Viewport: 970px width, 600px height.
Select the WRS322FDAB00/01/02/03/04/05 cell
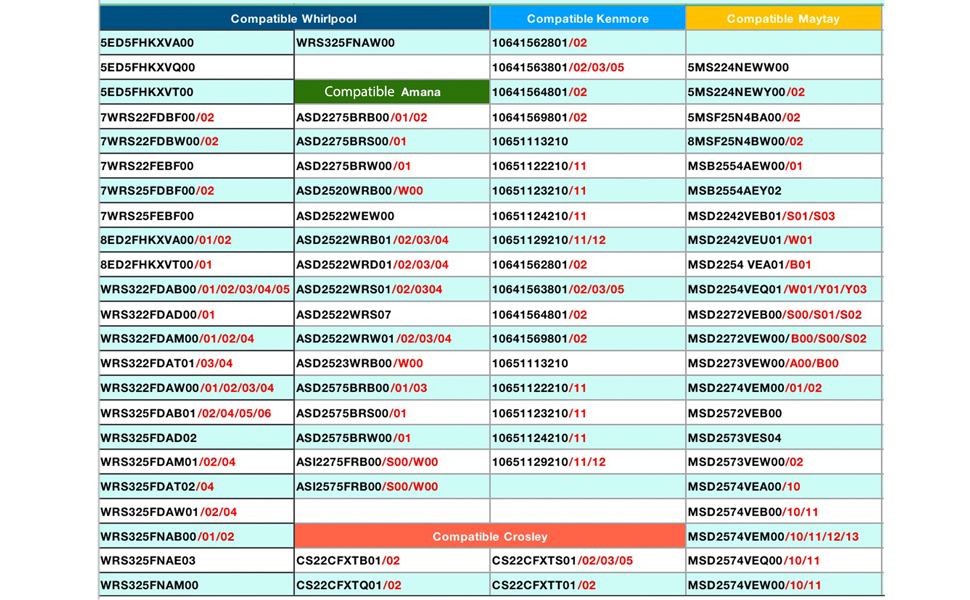(x=195, y=289)
